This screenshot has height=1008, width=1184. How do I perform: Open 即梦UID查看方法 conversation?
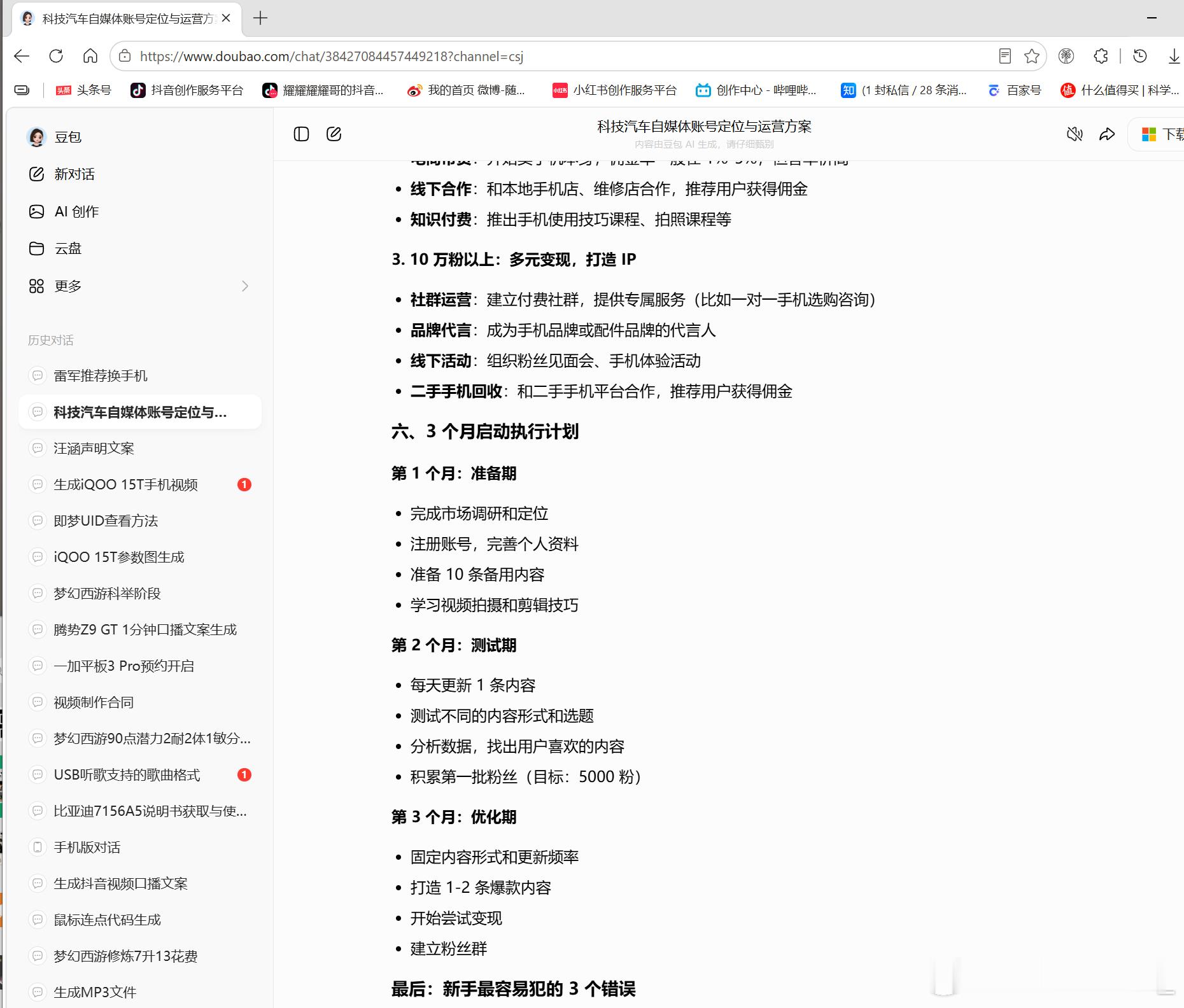(x=140, y=521)
